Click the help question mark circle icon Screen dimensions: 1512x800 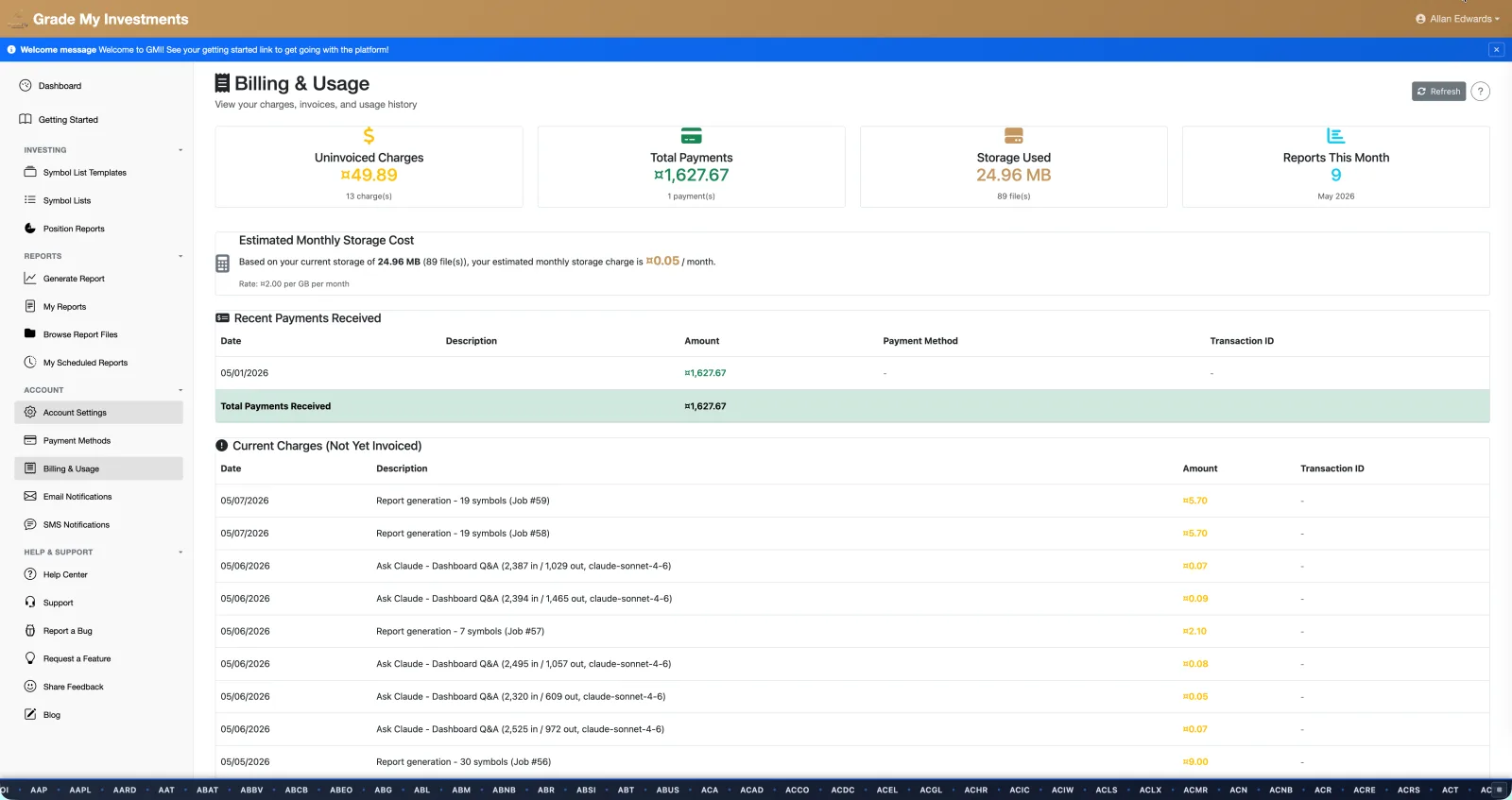click(x=1481, y=92)
